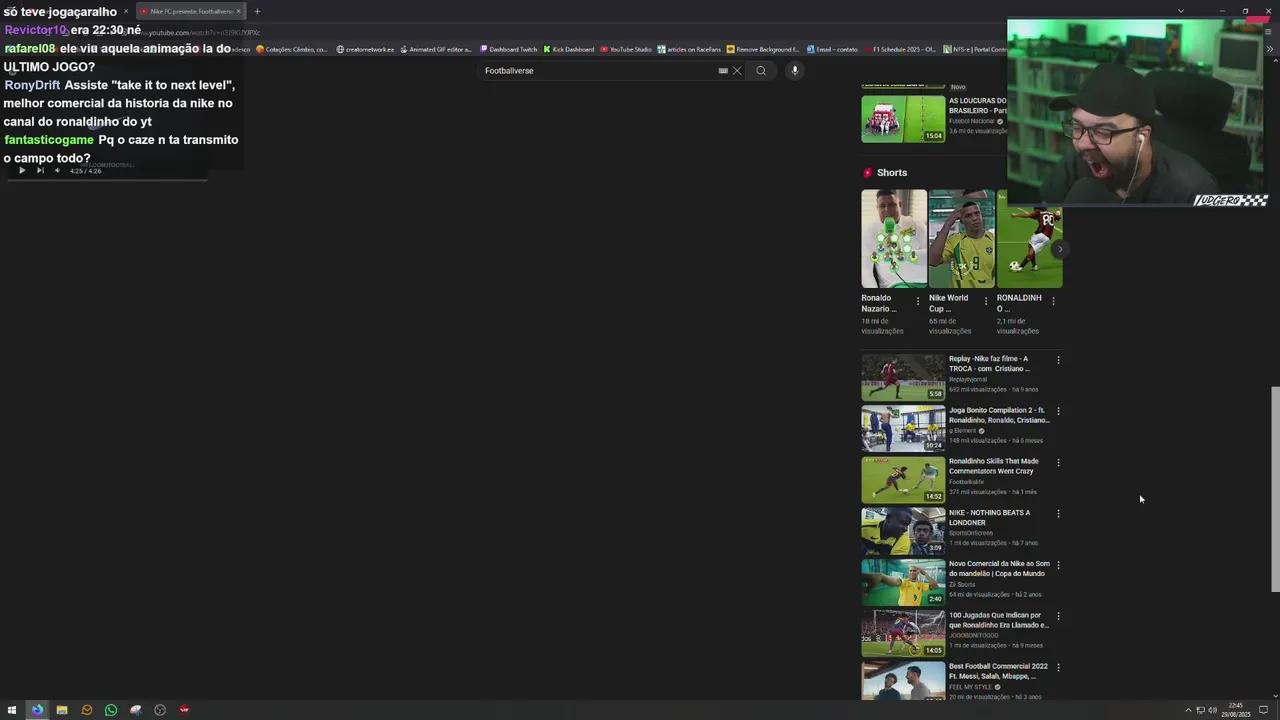
Task: Skip to next video button
Action: (40, 171)
